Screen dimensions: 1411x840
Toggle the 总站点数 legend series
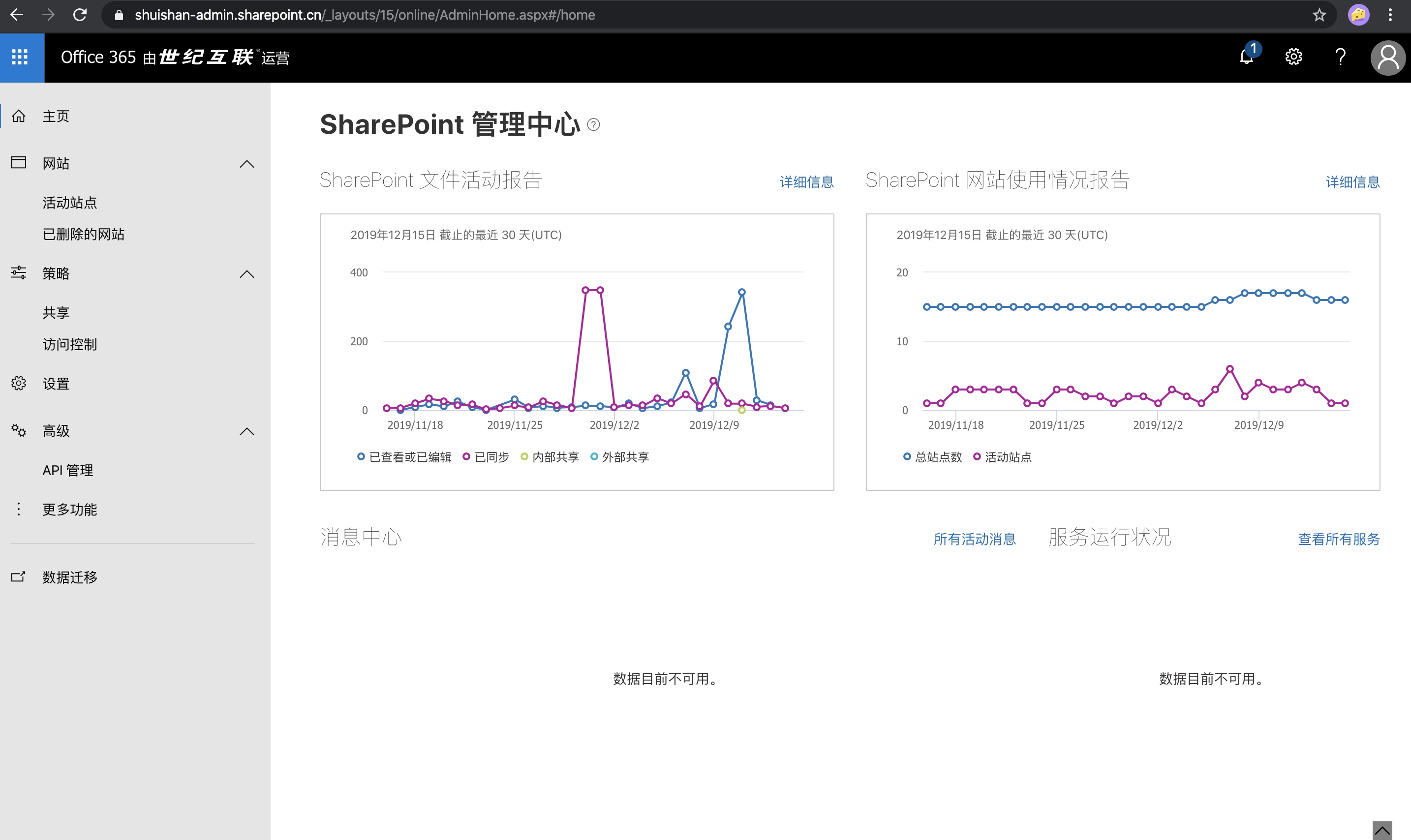coord(933,457)
